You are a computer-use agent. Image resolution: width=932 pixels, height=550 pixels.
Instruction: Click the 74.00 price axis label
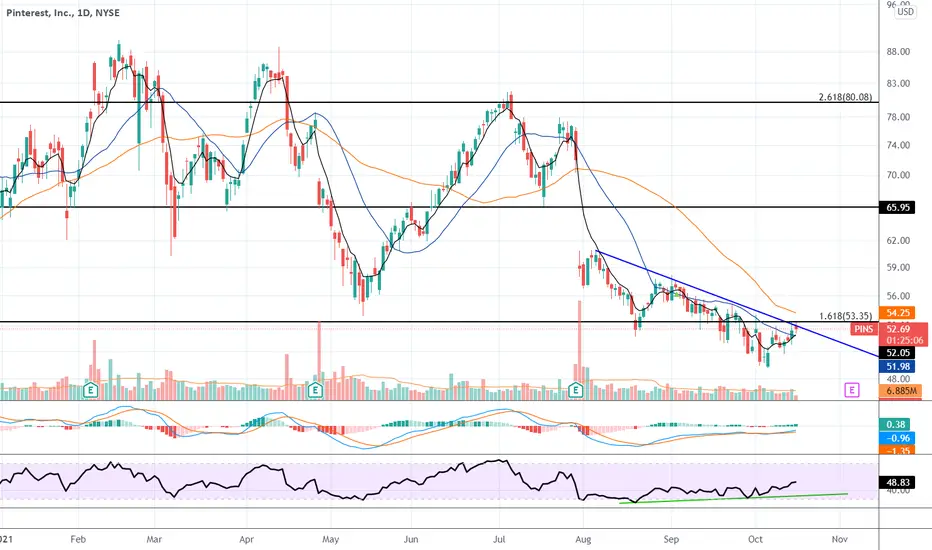pyautogui.click(x=898, y=145)
